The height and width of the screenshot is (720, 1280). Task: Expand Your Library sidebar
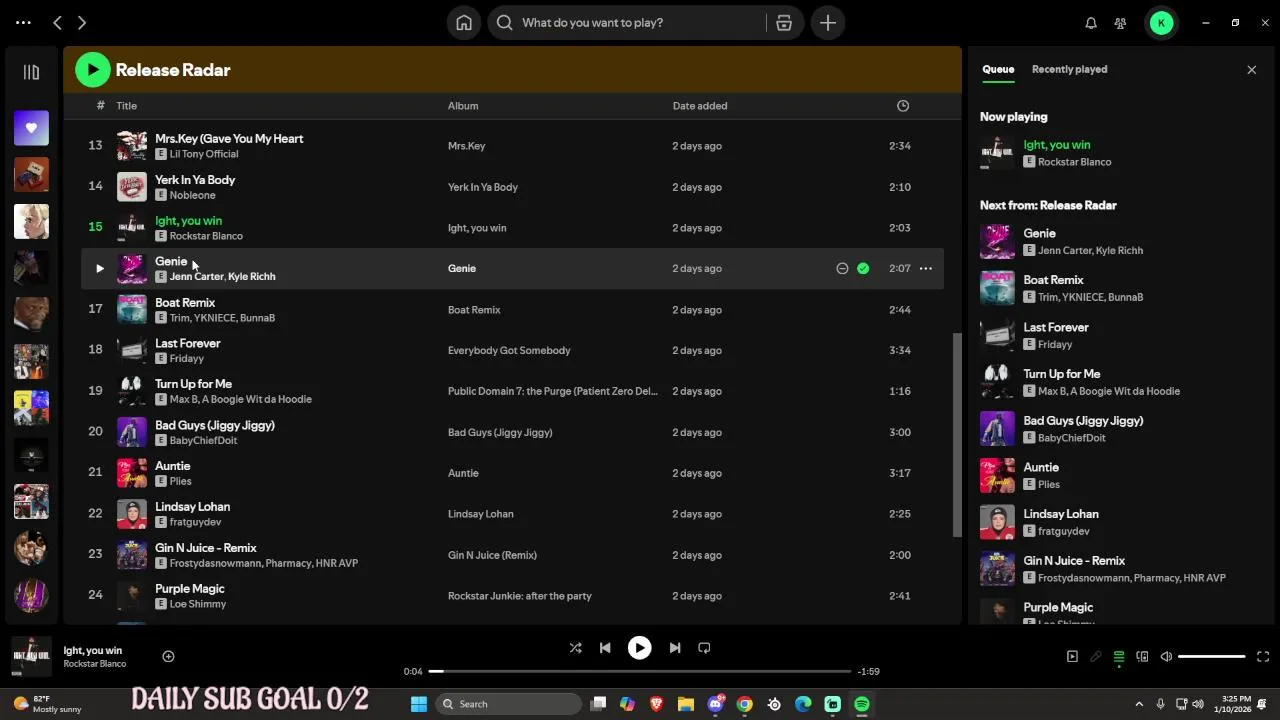31,72
